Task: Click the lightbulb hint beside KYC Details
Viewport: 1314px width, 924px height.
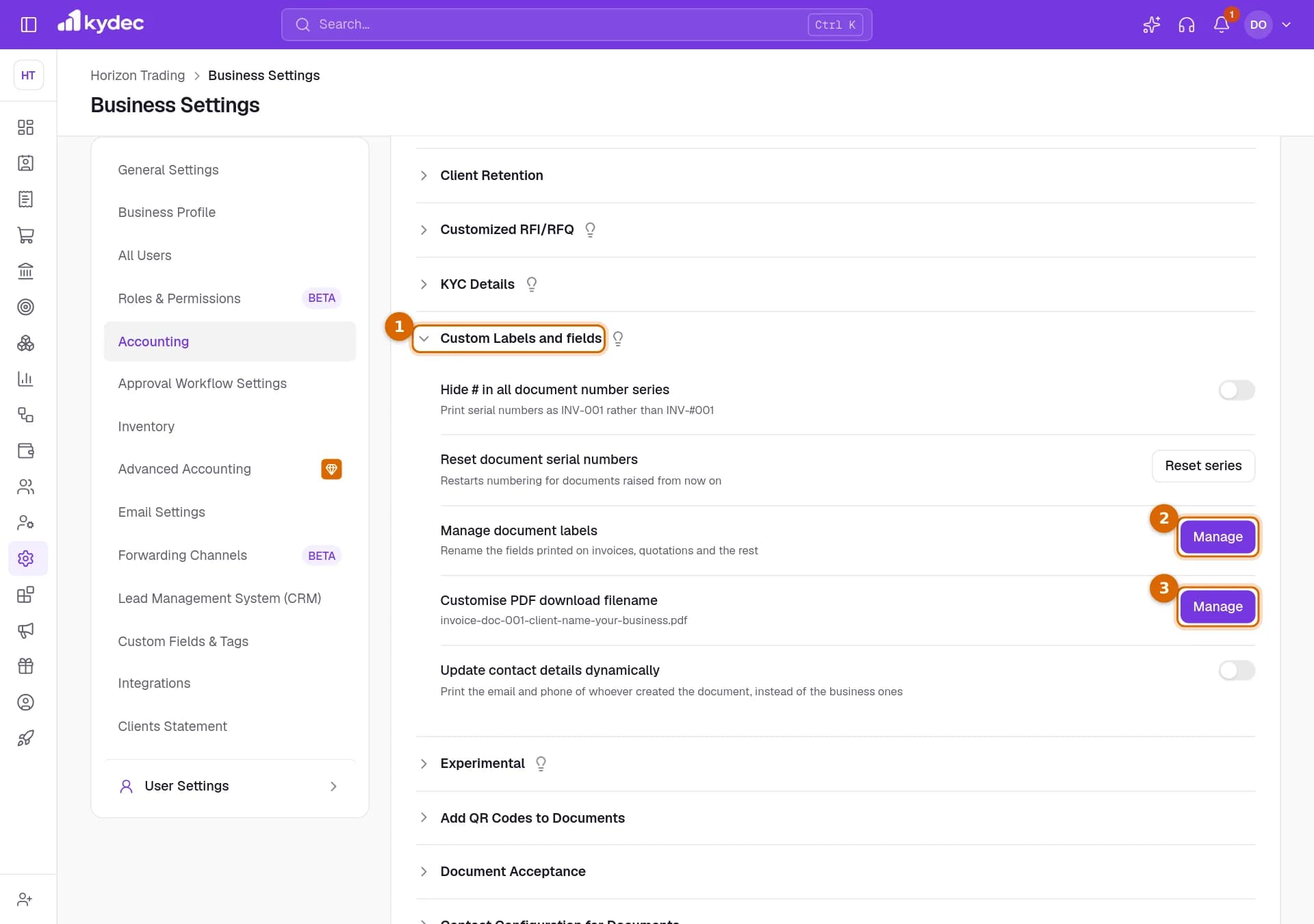Action: 532,284
